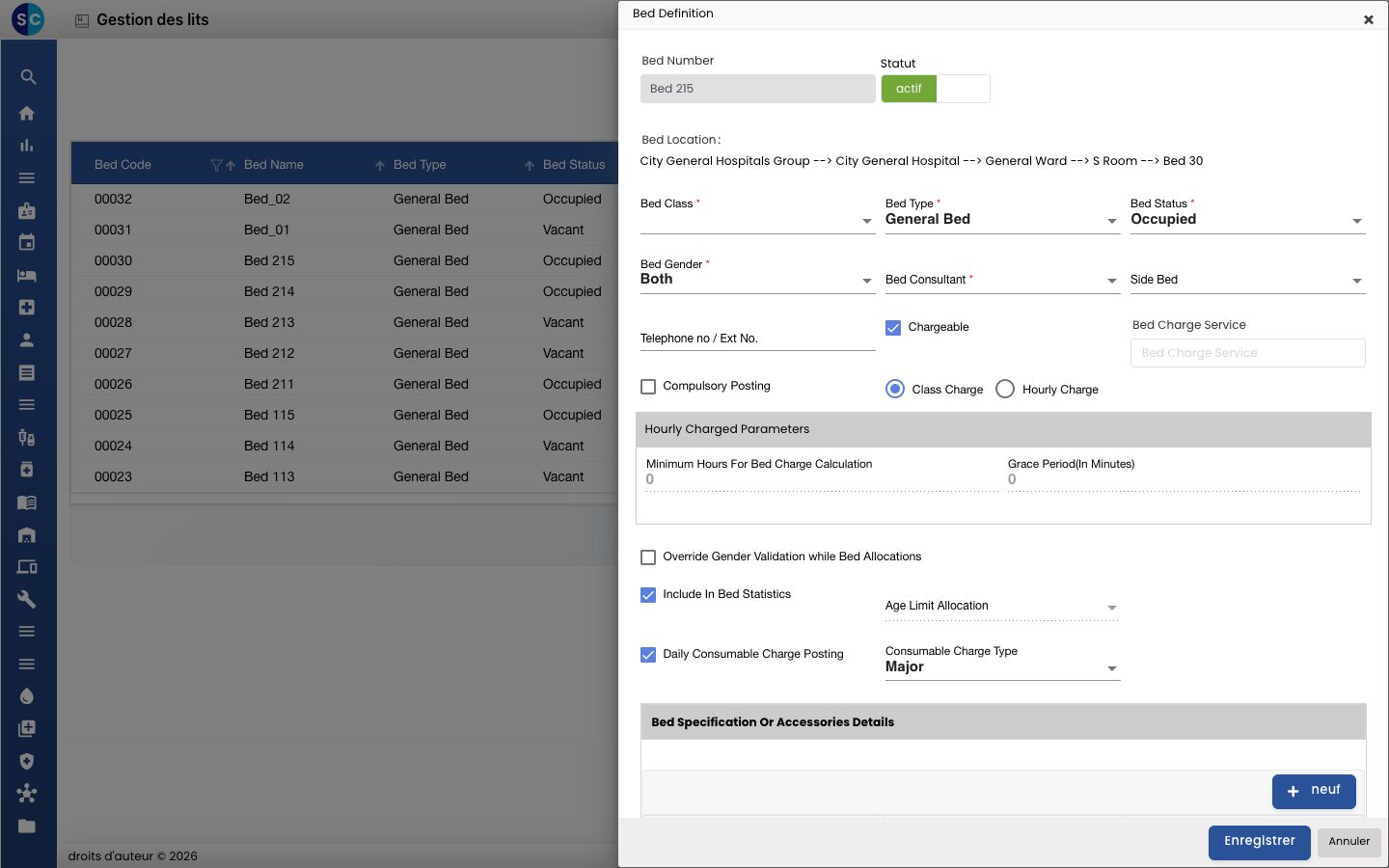The width and height of the screenshot is (1389, 868).
Task: Close the Bed Definition dialog
Action: point(1368,19)
